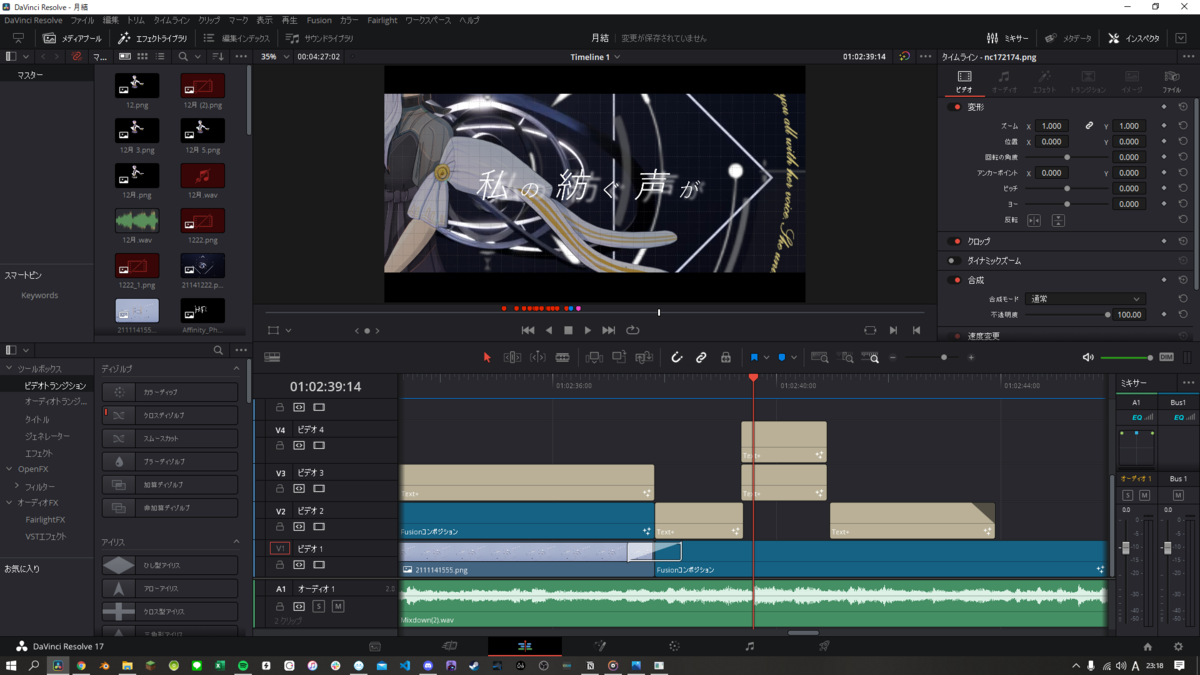The image size is (1200, 675).
Task: Click the Insert Clip toolbar icon
Action: (594, 357)
